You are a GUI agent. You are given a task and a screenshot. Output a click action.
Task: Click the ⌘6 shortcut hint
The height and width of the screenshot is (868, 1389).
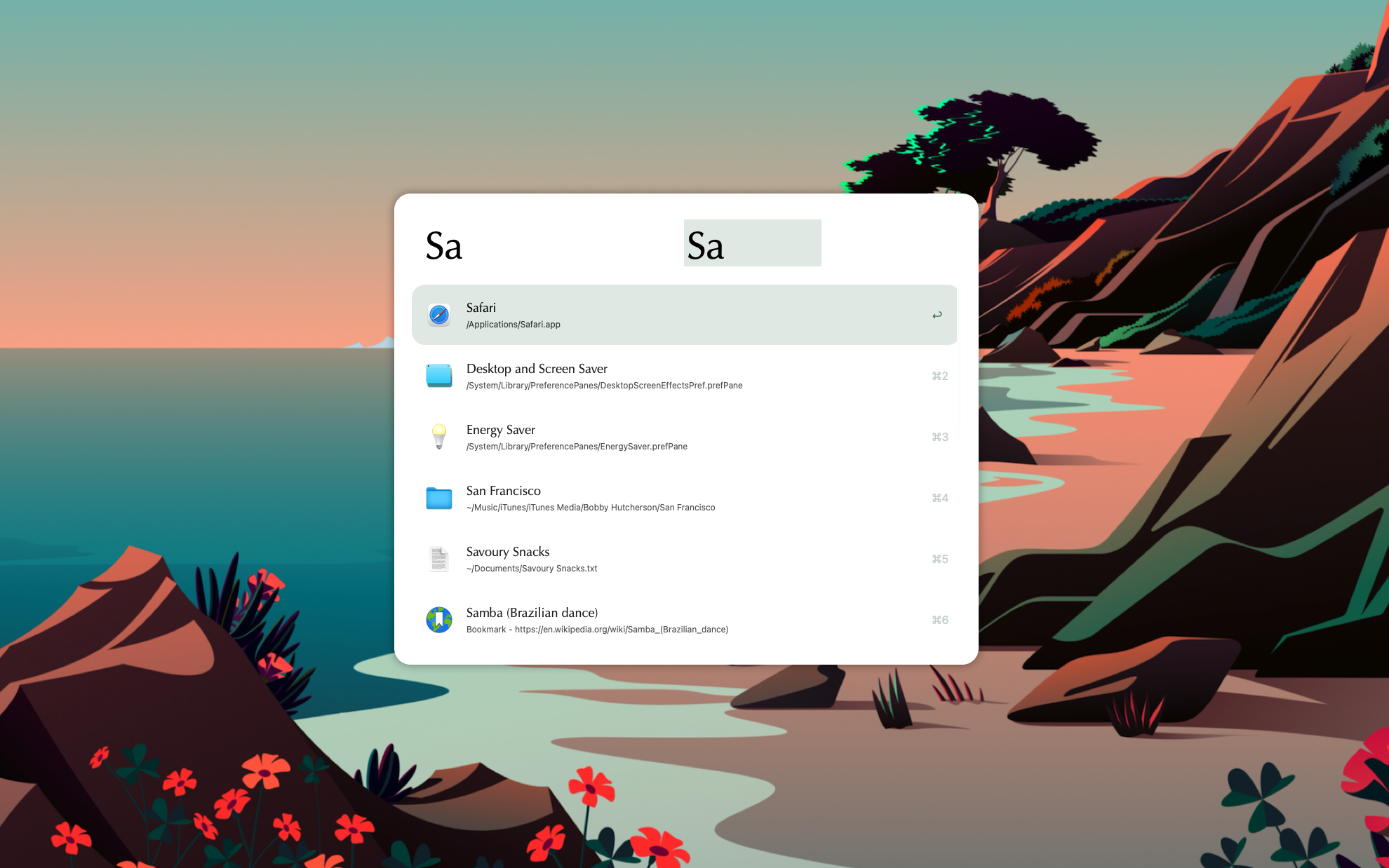tap(939, 621)
